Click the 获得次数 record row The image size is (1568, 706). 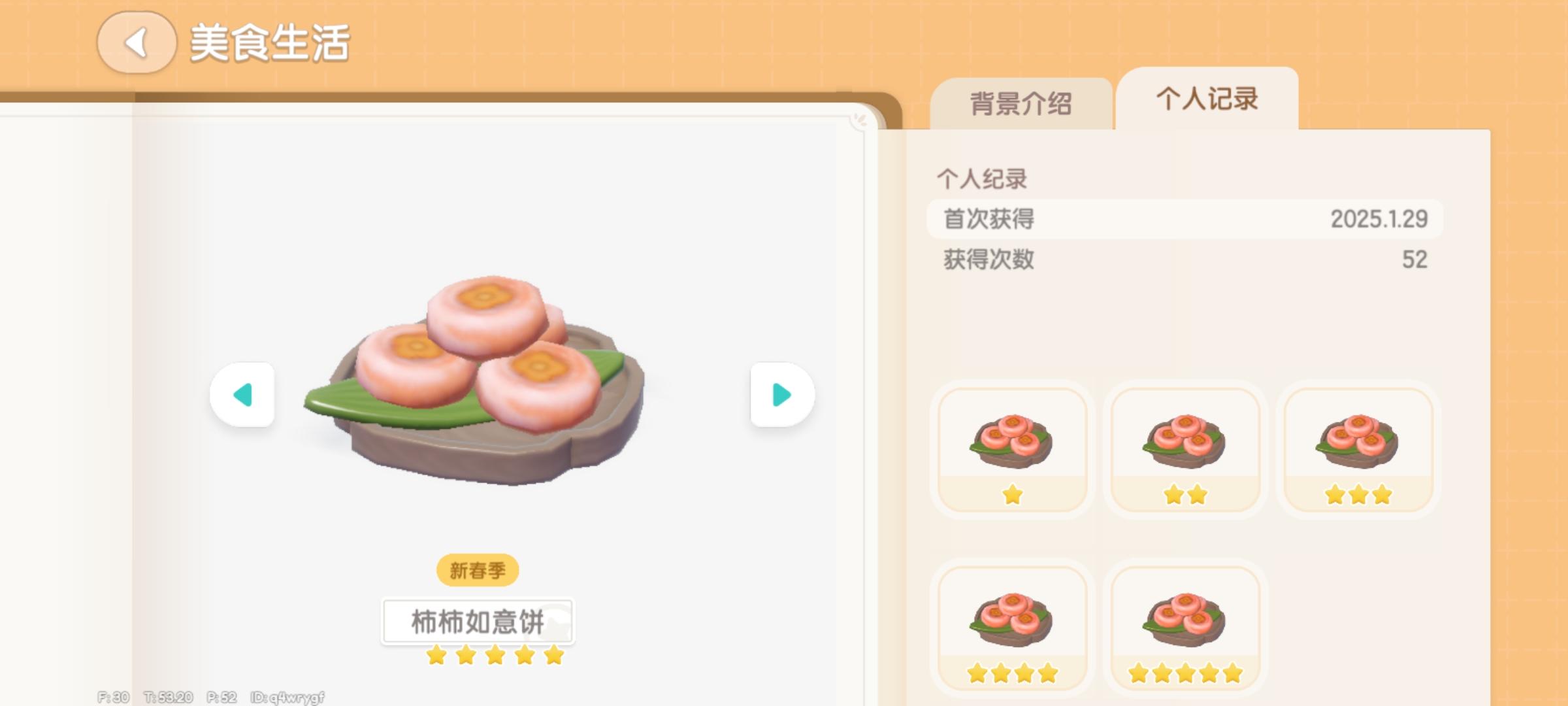(x=1184, y=260)
